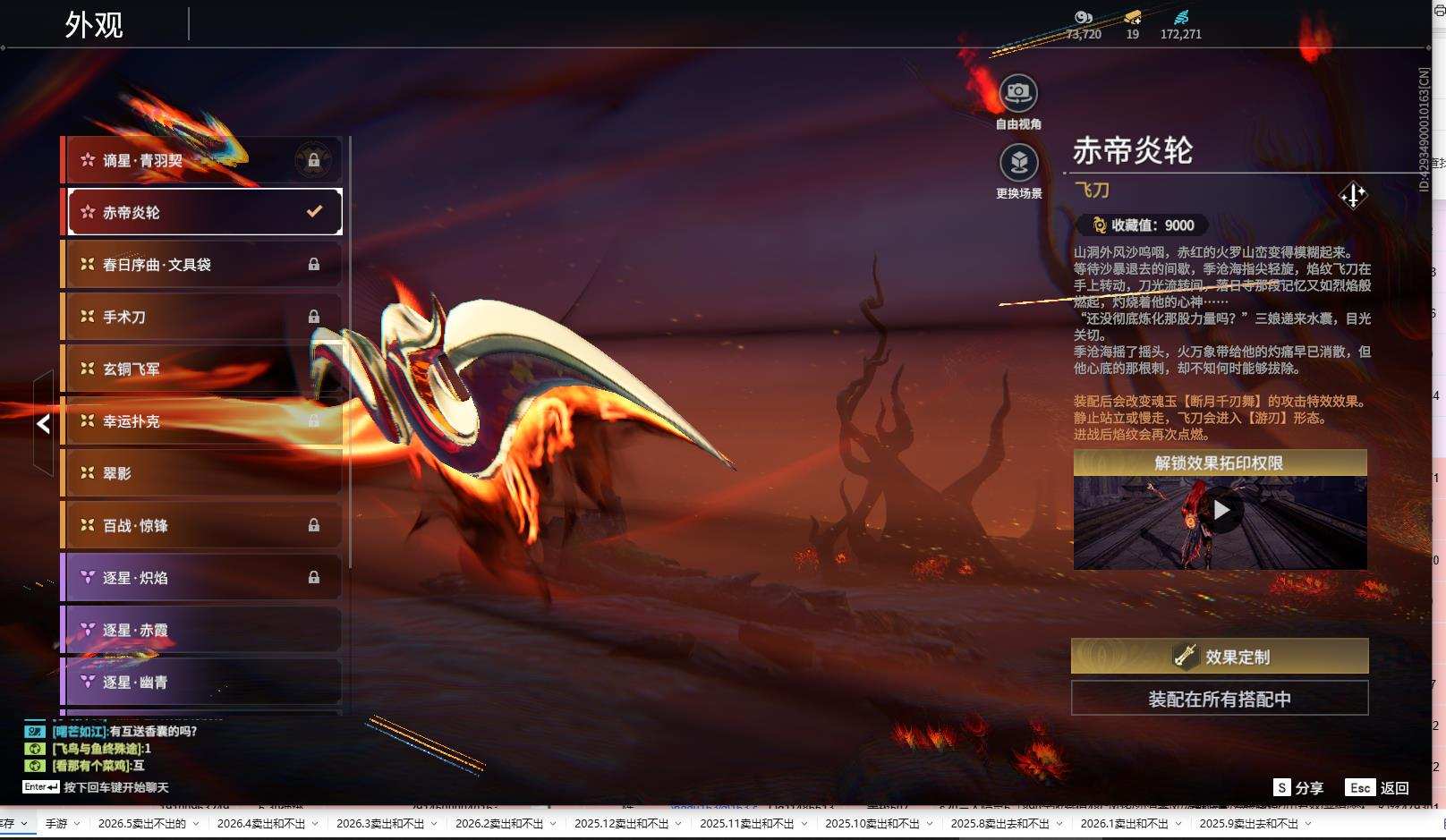Open the 手游 sheet tab
This screenshot has height=840, width=1446.
click(x=56, y=823)
